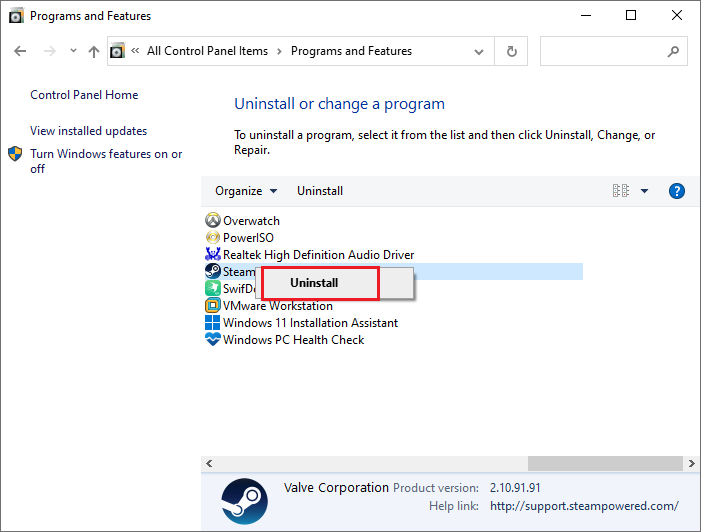Select Realtek High Definition Audio Driver

(318, 255)
